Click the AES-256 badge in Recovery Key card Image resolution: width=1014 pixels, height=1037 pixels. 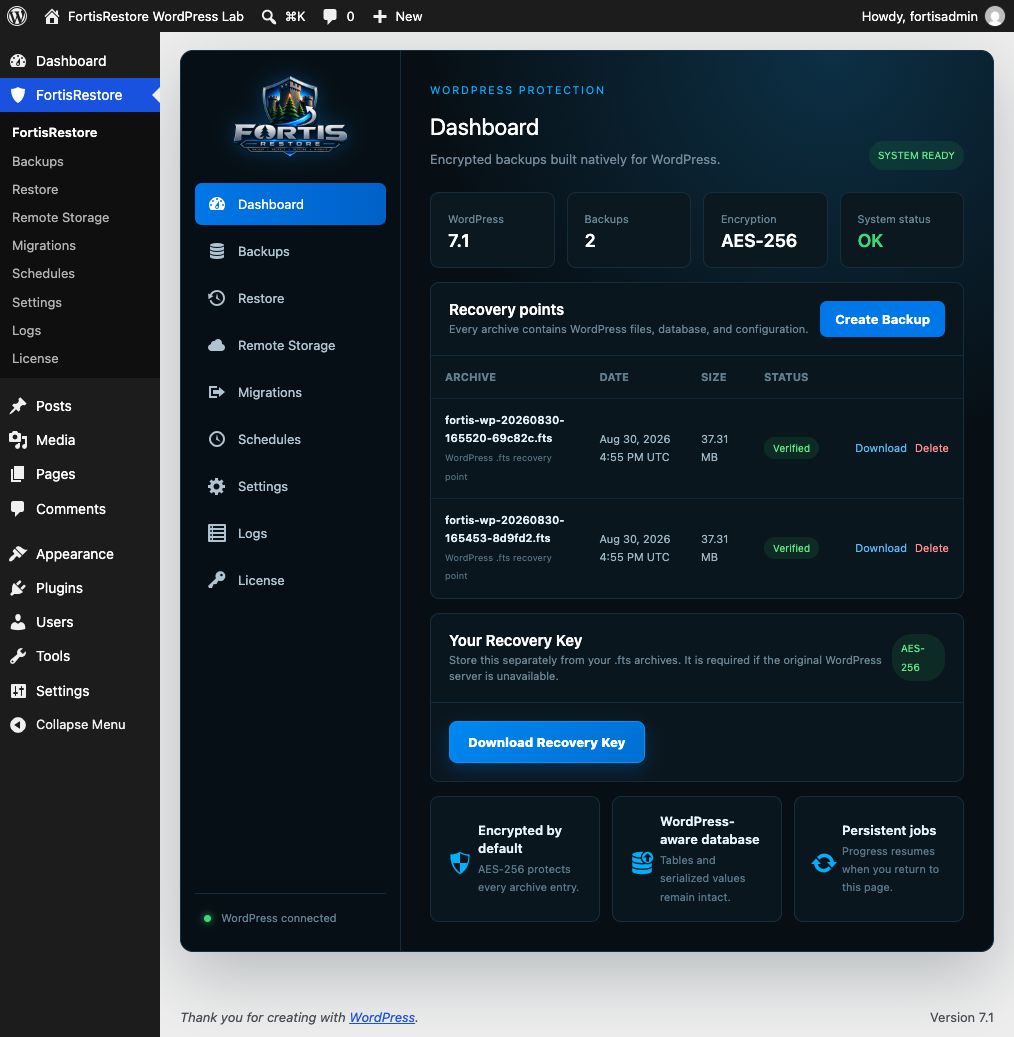point(917,657)
